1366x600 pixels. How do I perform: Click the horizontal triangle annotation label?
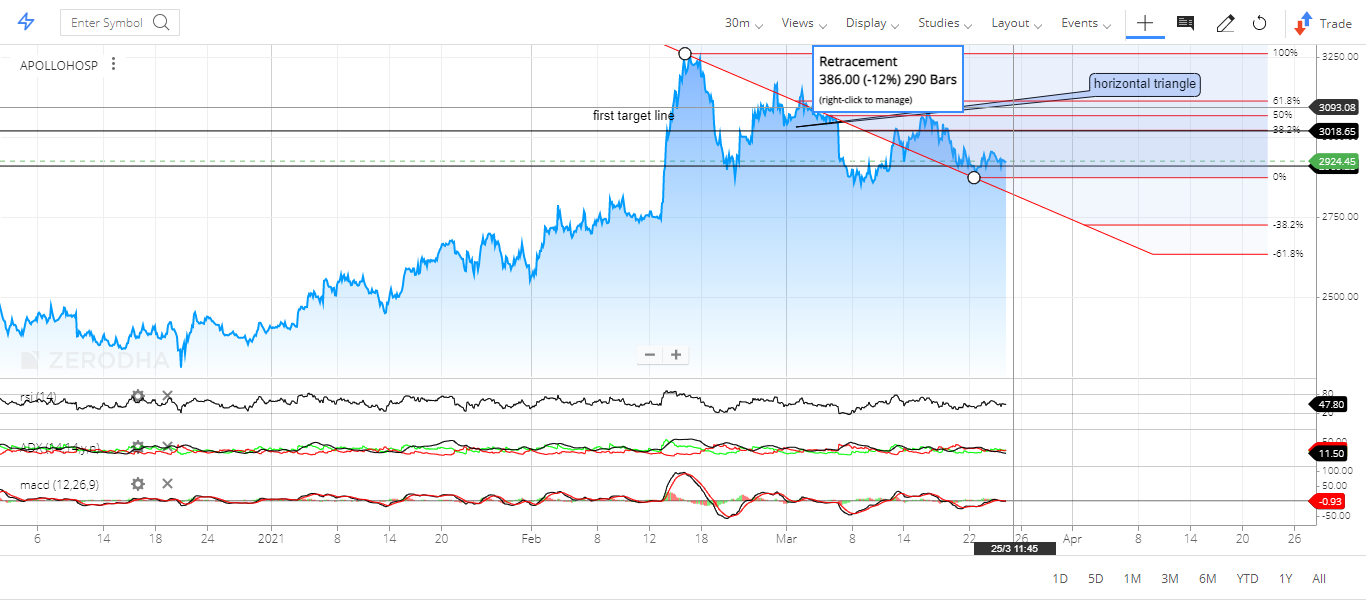tap(1144, 84)
